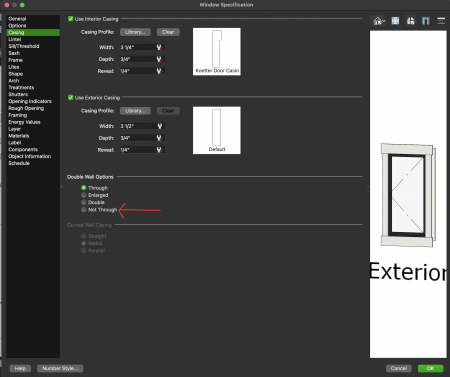Select the Radial curved wall casing option
This screenshot has width=450, height=377.
[84, 243]
